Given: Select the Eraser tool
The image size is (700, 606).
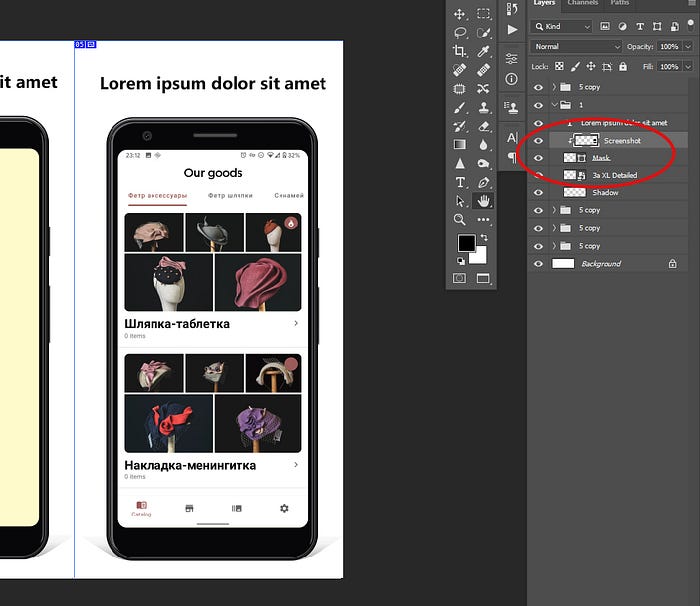Looking at the screenshot, I should (x=483, y=126).
